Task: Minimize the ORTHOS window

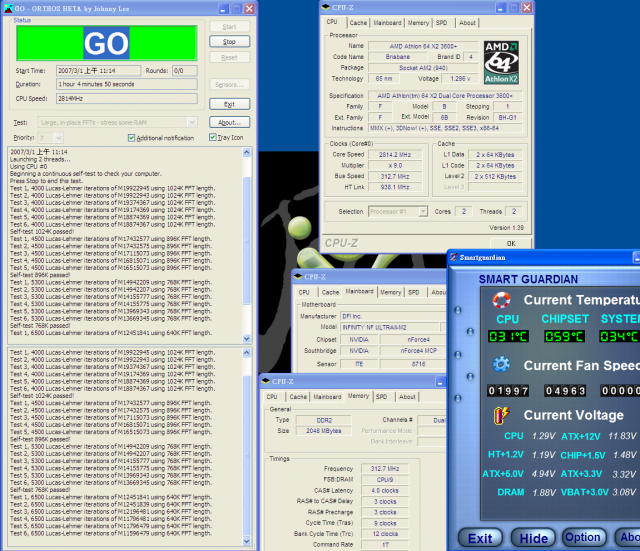Action: pyautogui.click(x=223, y=9)
